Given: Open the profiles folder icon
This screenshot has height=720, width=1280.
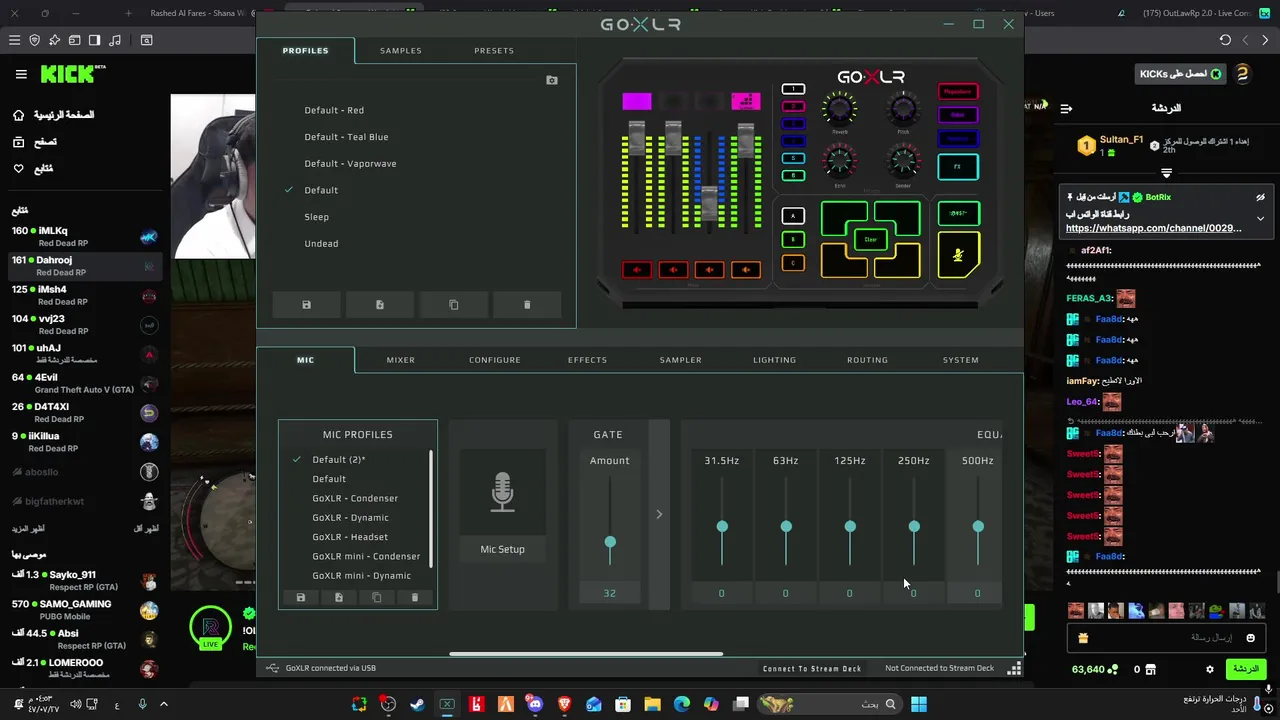Looking at the screenshot, I should 552,80.
